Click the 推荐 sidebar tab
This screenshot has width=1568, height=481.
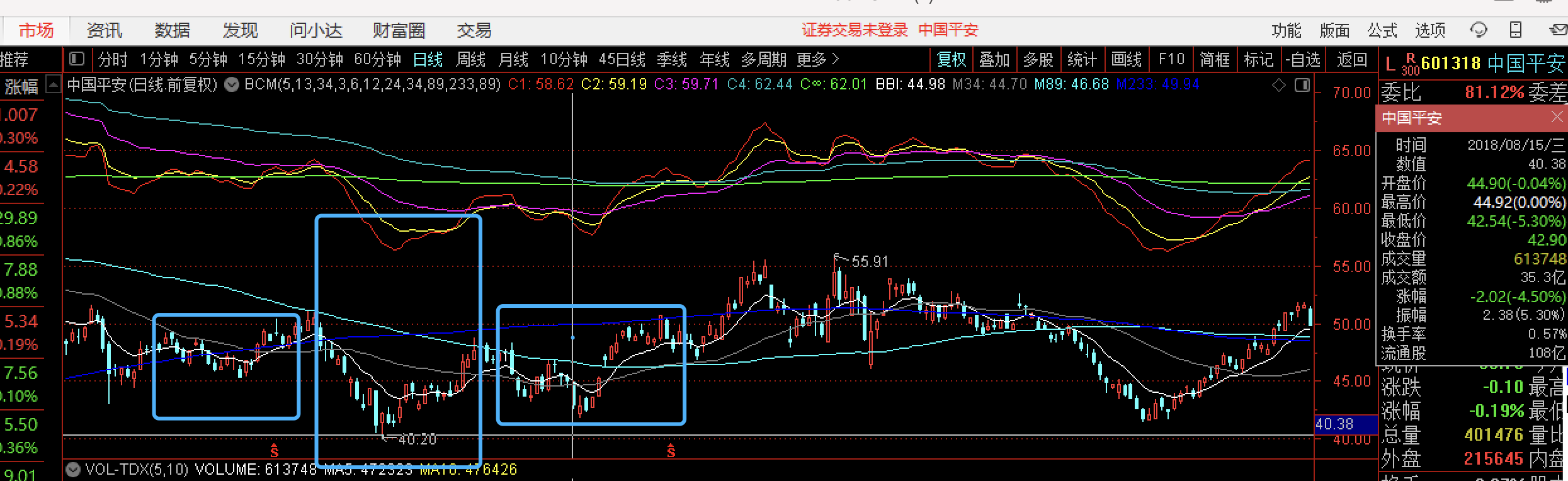14,59
